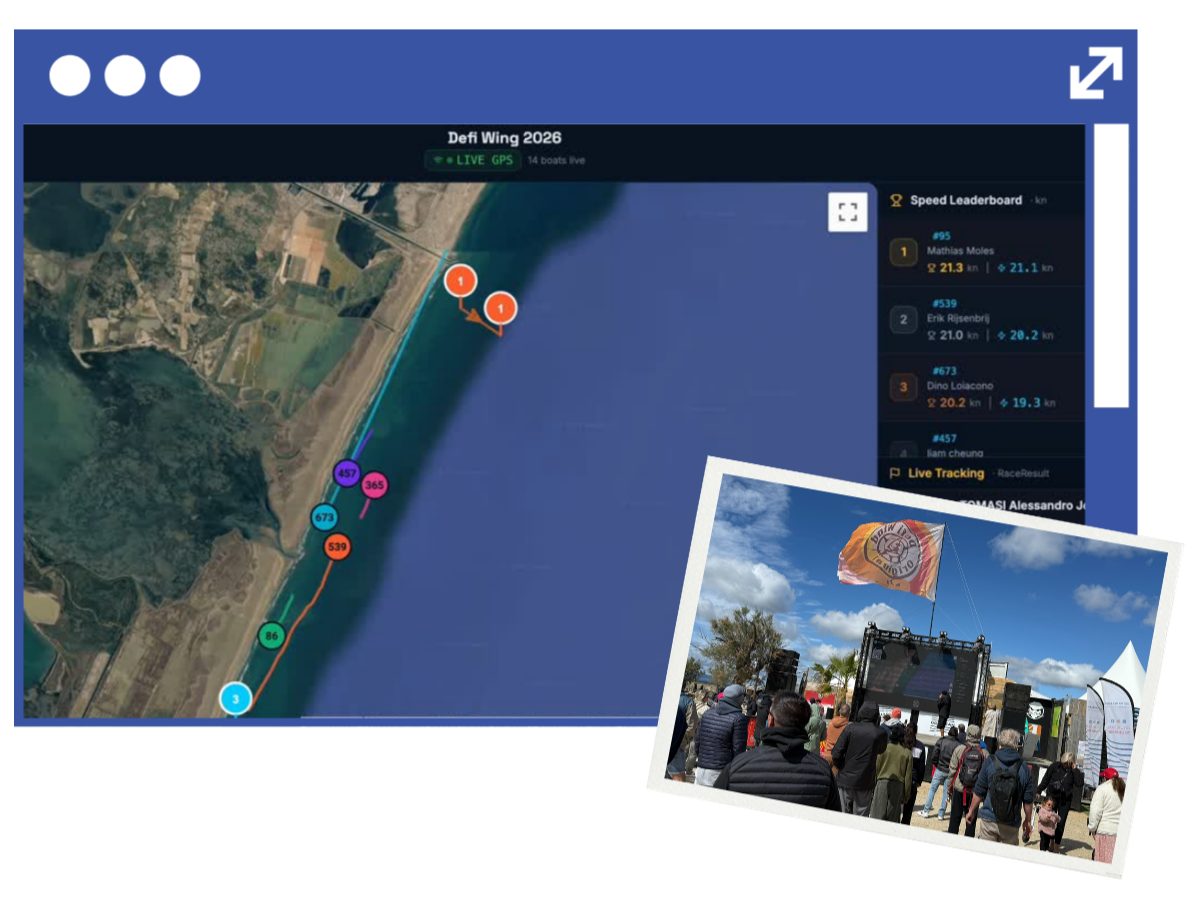
Task: Select green boat marker 86
Action: pyautogui.click(x=271, y=635)
